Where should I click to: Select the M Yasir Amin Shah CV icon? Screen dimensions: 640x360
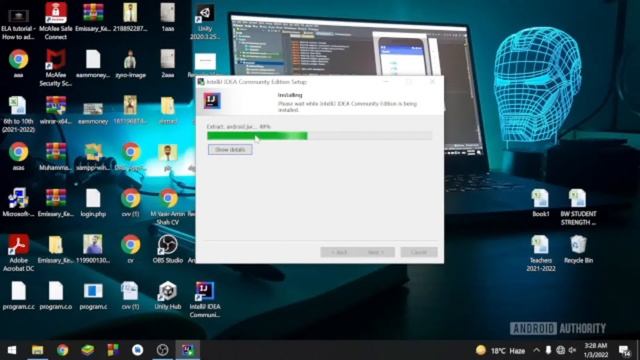pyautogui.click(x=168, y=207)
